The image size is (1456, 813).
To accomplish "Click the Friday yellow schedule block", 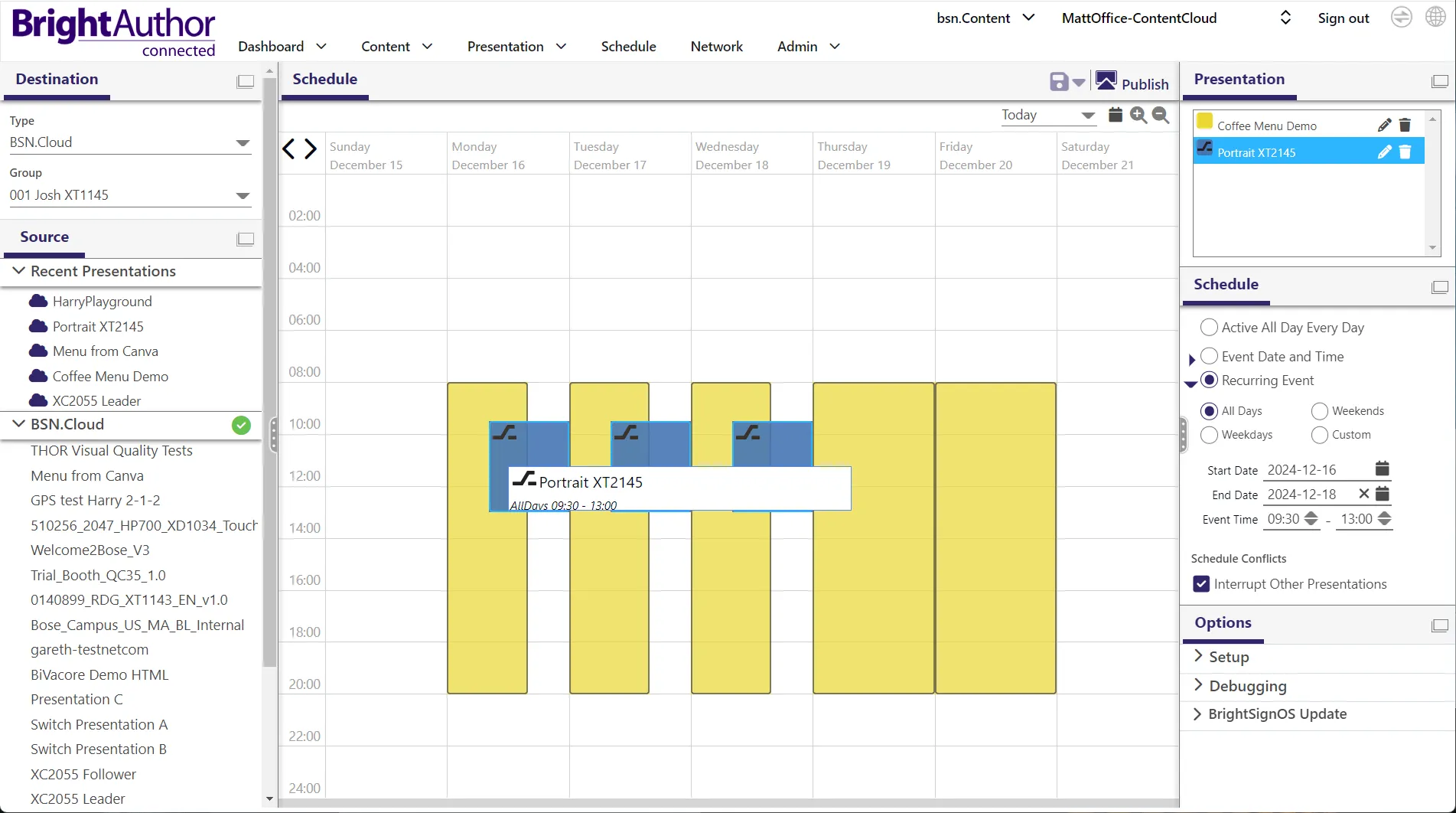I will (x=995, y=538).
